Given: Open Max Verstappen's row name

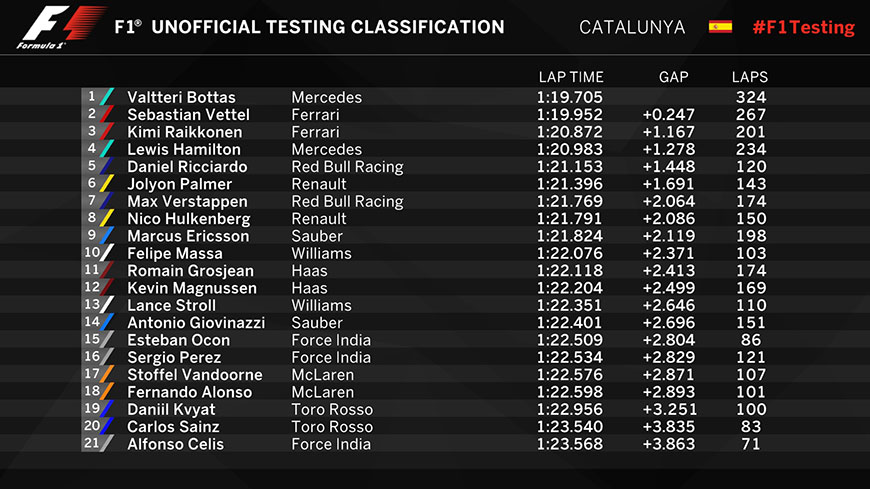Looking at the screenshot, I should point(180,201).
